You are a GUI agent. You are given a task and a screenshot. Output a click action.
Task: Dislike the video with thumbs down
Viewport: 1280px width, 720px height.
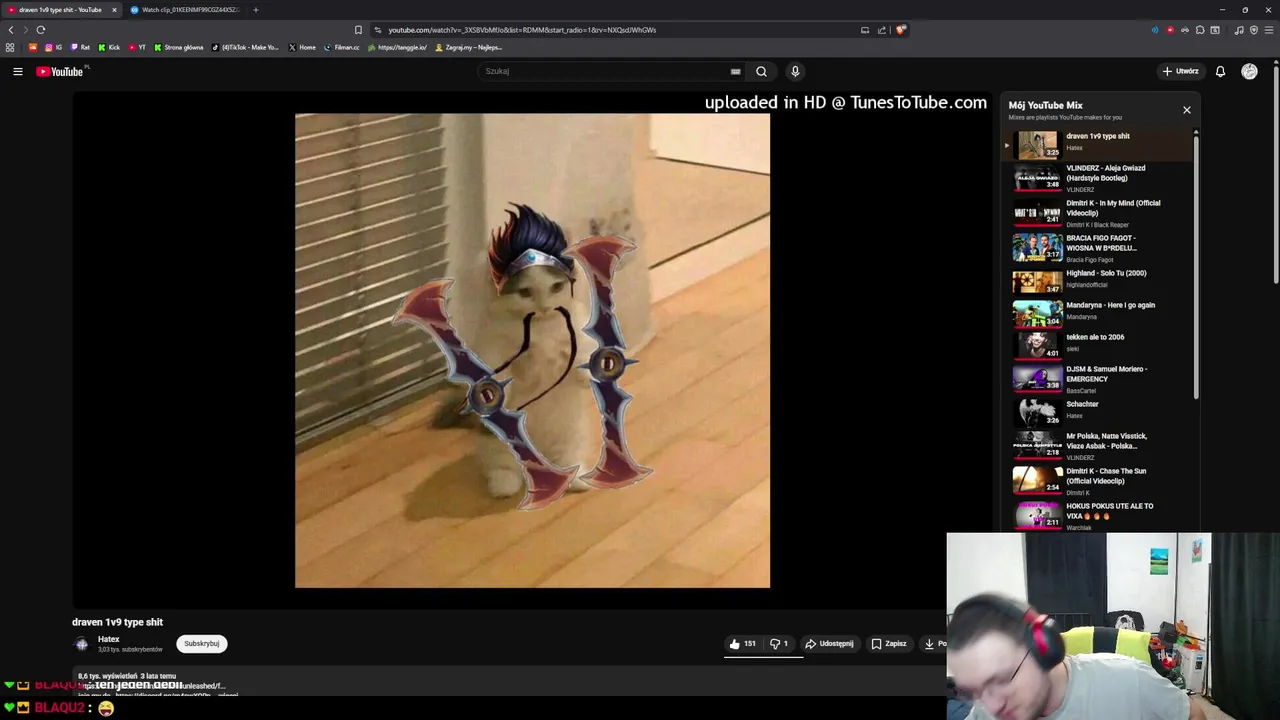[x=779, y=644]
